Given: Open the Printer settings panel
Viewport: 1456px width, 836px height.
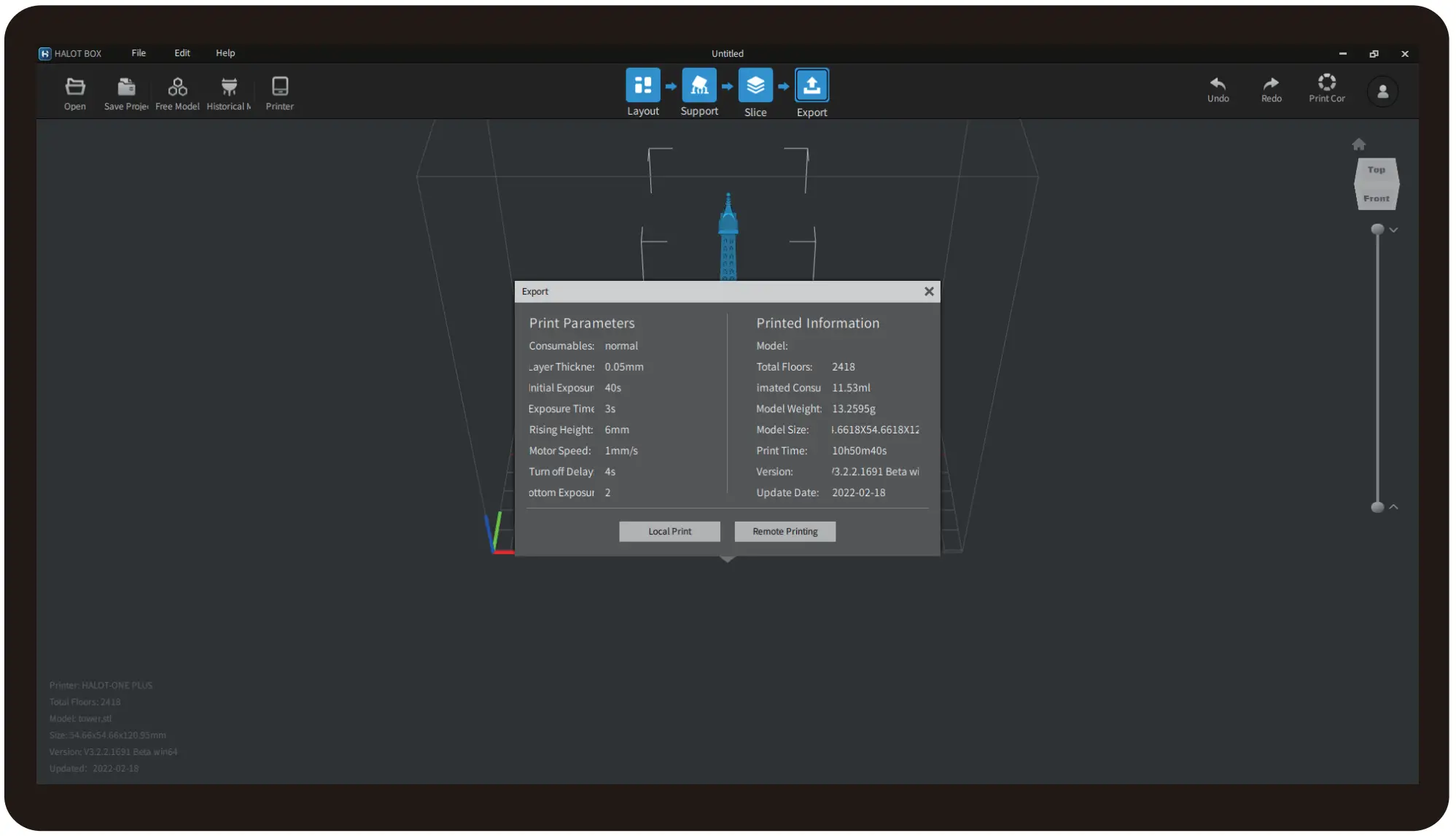Looking at the screenshot, I should click(x=279, y=92).
